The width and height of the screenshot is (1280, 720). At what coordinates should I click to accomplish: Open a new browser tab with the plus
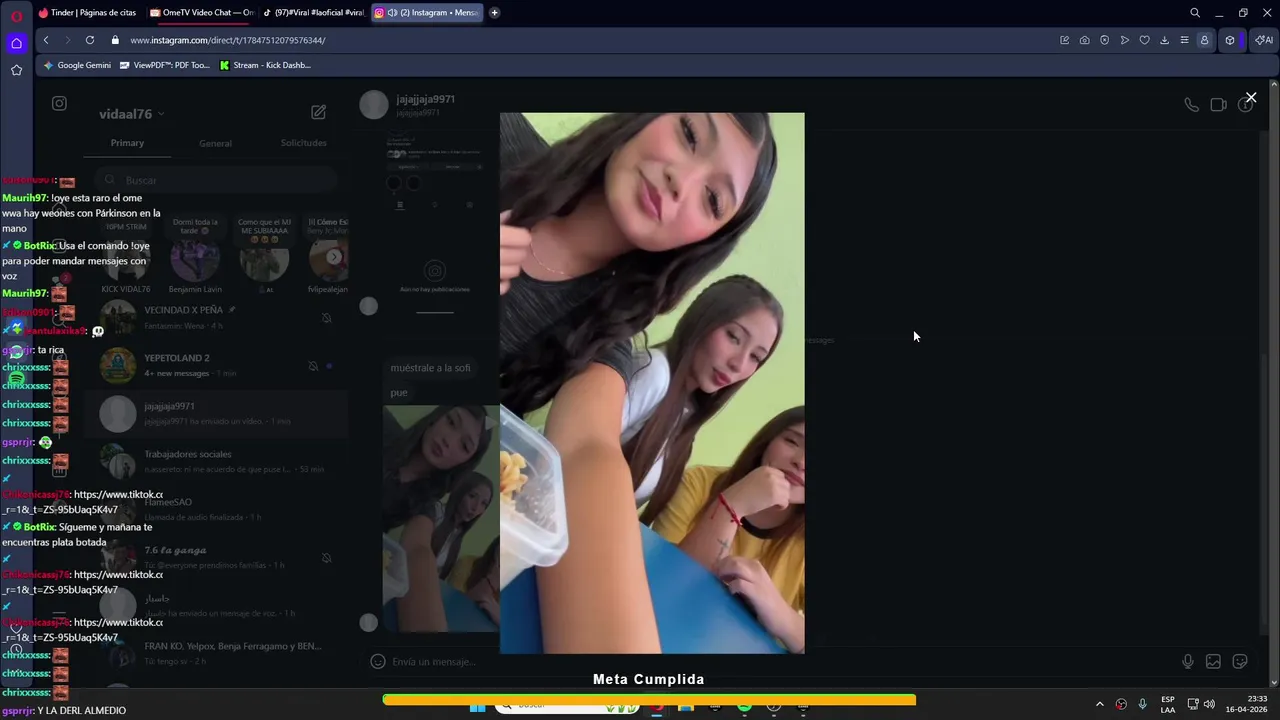494,13
